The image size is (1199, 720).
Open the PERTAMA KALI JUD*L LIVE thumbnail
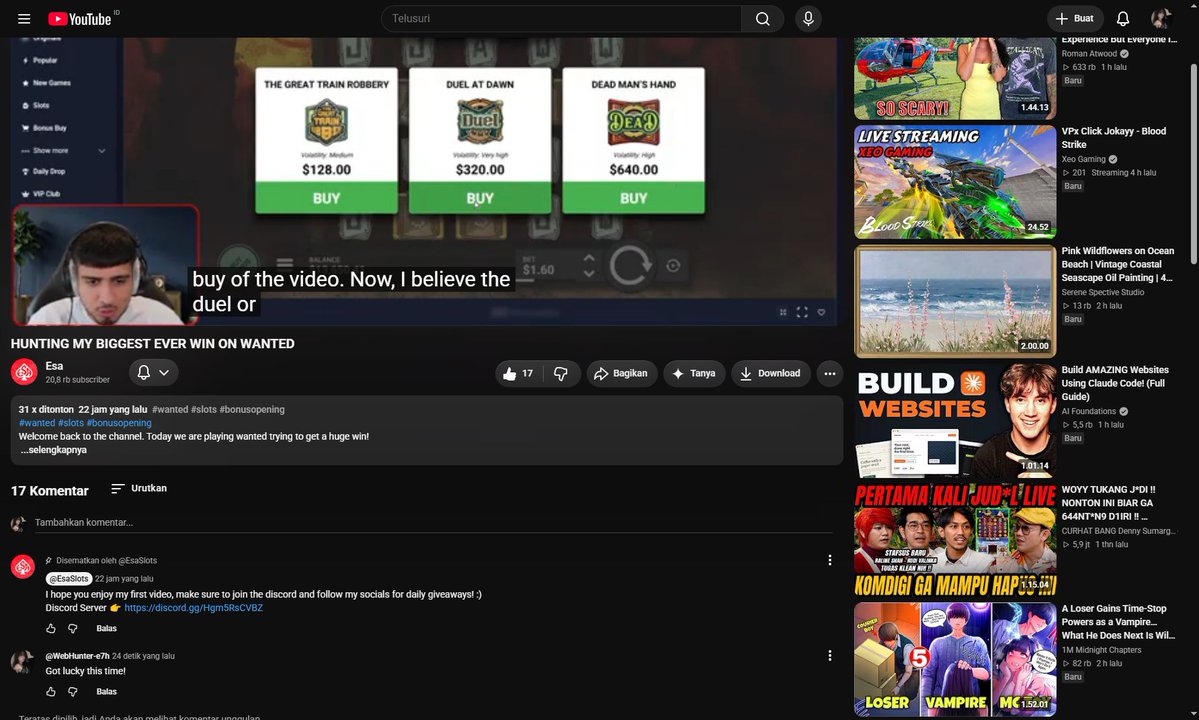click(955, 540)
